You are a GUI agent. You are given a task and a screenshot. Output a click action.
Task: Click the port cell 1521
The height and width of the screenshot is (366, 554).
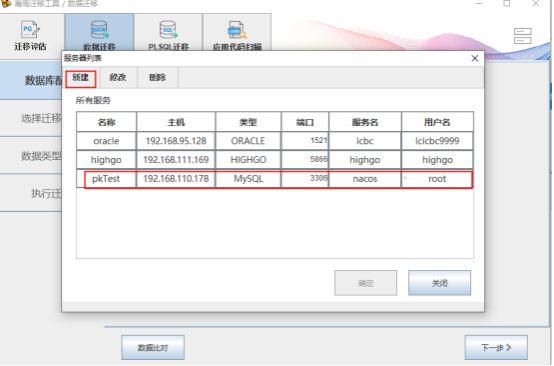point(305,141)
